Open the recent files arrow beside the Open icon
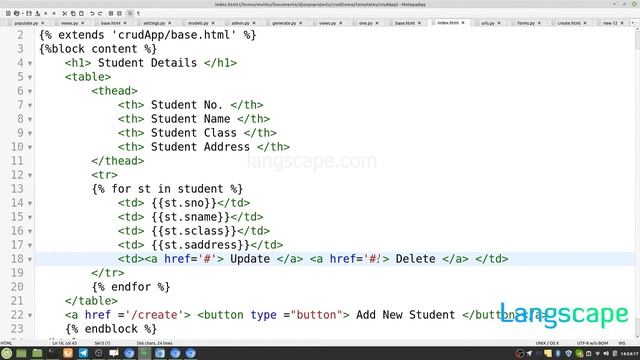The height and width of the screenshot is (360, 640). (22, 13)
